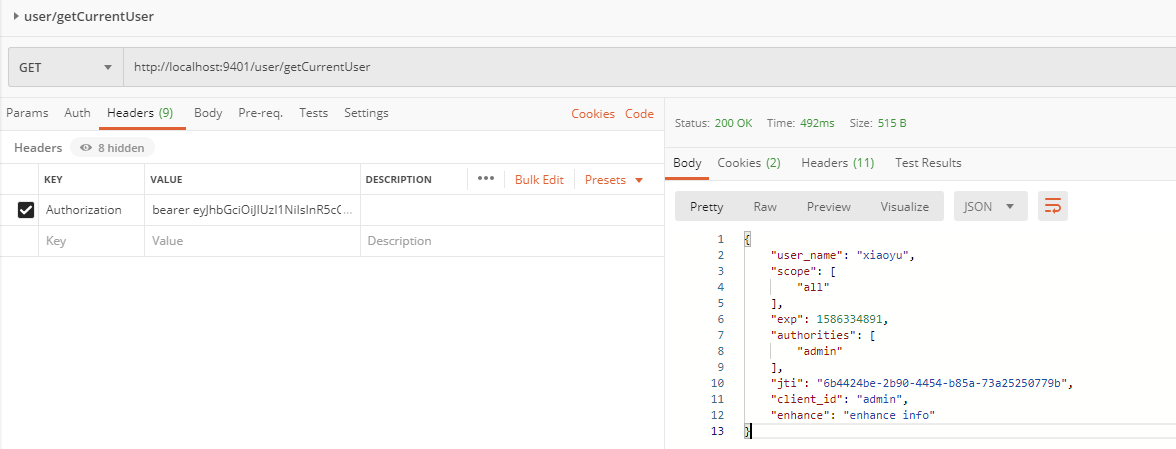Switch to the Params tab
The width and height of the screenshot is (1176, 449).
(x=27, y=113)
